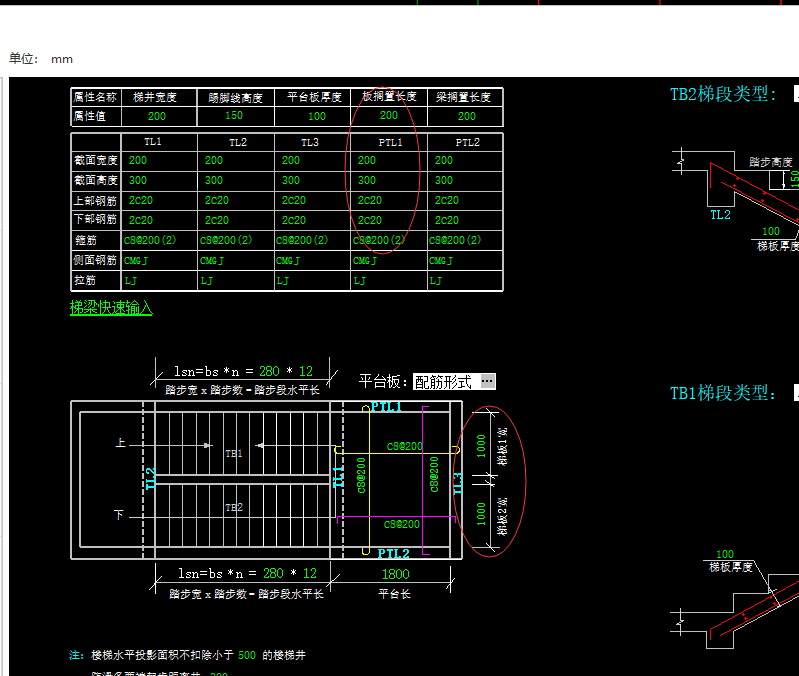
Task: Edit step count 12 above stair plan
Action: 306,371
